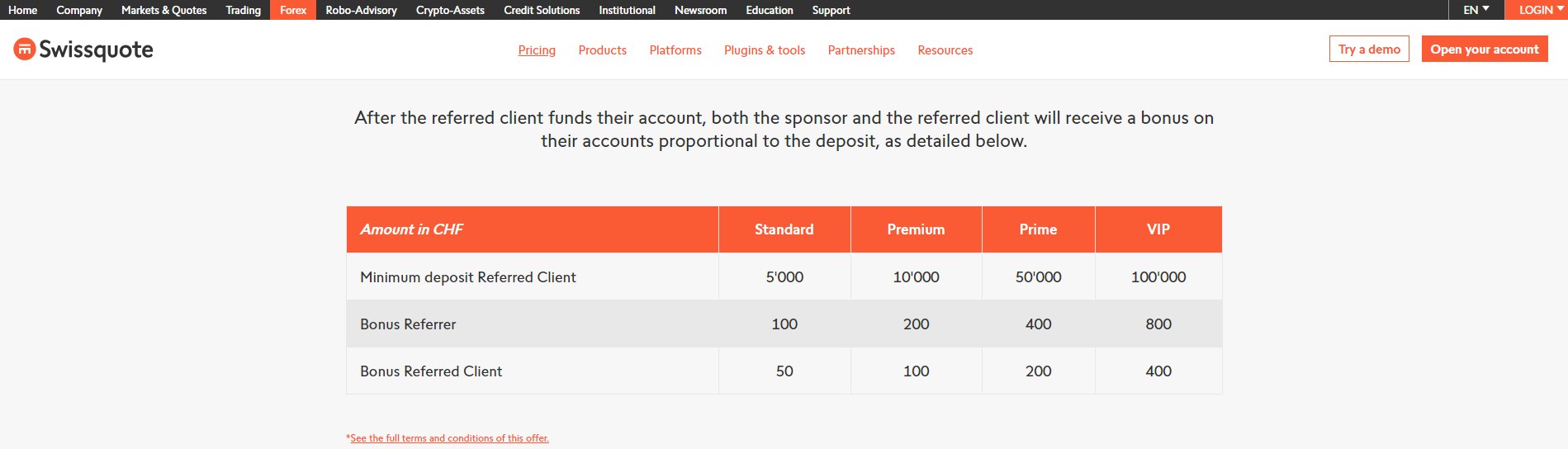This screenshot has width=1568, height=449.
Task: Open the Plugins & tools menu
Action: click(765, 50)
